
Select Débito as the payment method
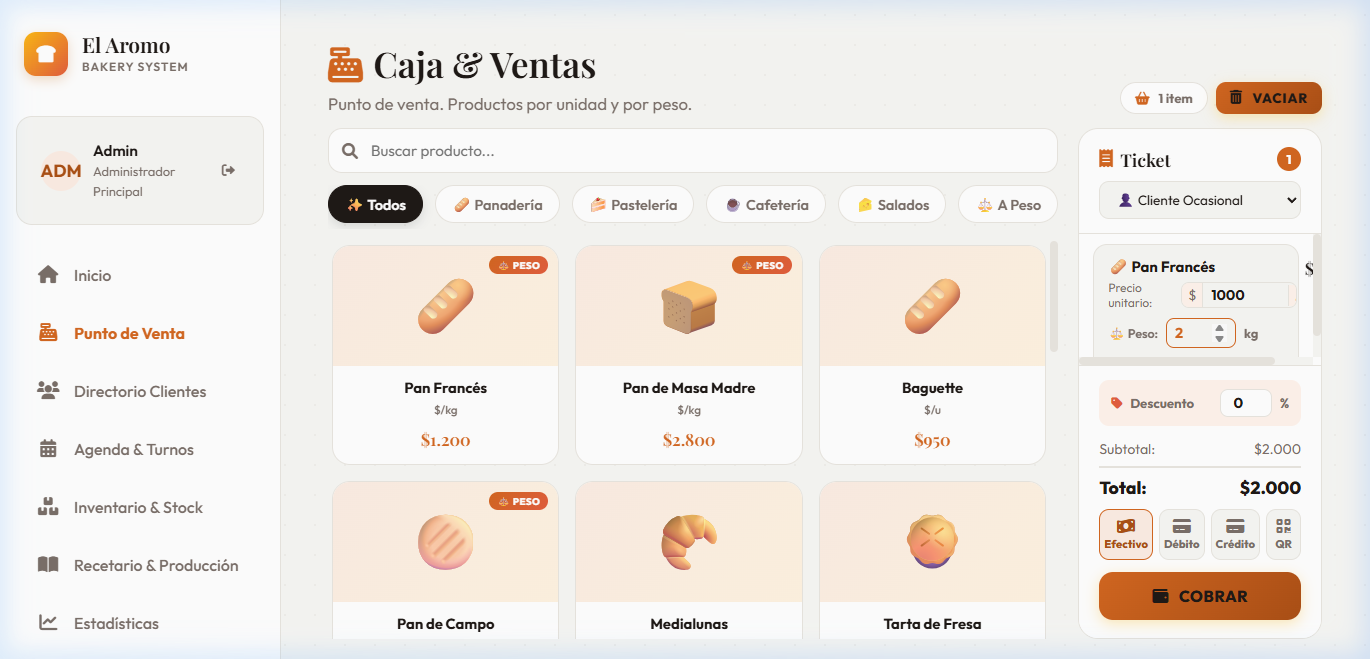(x=1181, y=533)
